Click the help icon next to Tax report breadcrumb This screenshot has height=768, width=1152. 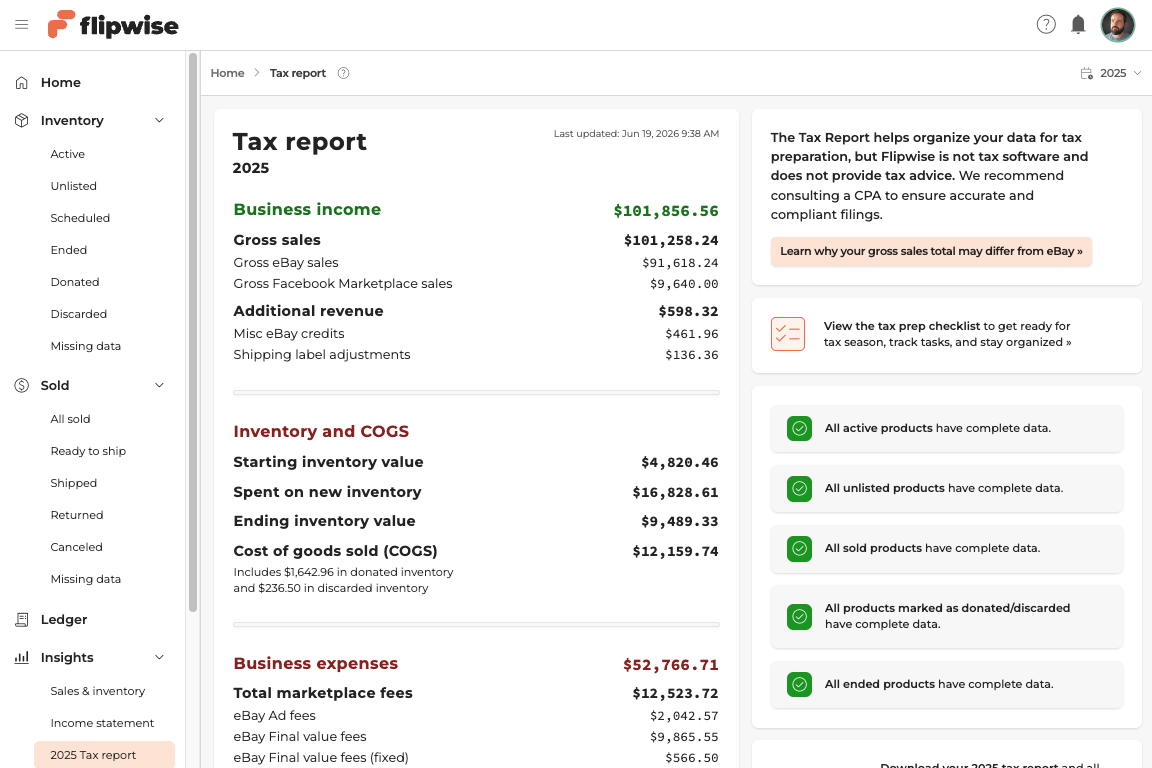click(x=343, y=73)
